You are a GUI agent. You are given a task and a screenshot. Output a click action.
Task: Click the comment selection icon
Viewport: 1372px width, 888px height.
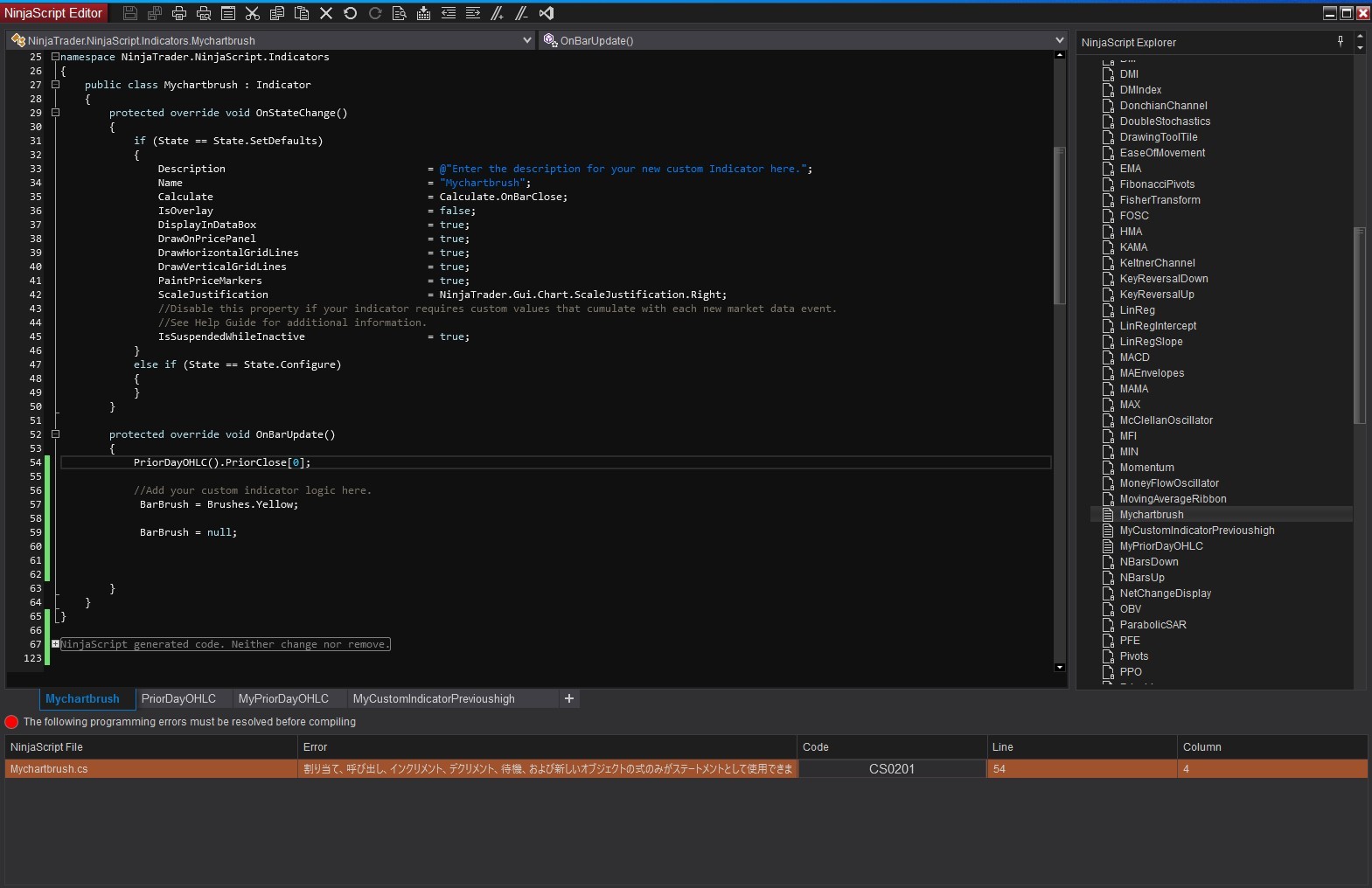point(498,13)
